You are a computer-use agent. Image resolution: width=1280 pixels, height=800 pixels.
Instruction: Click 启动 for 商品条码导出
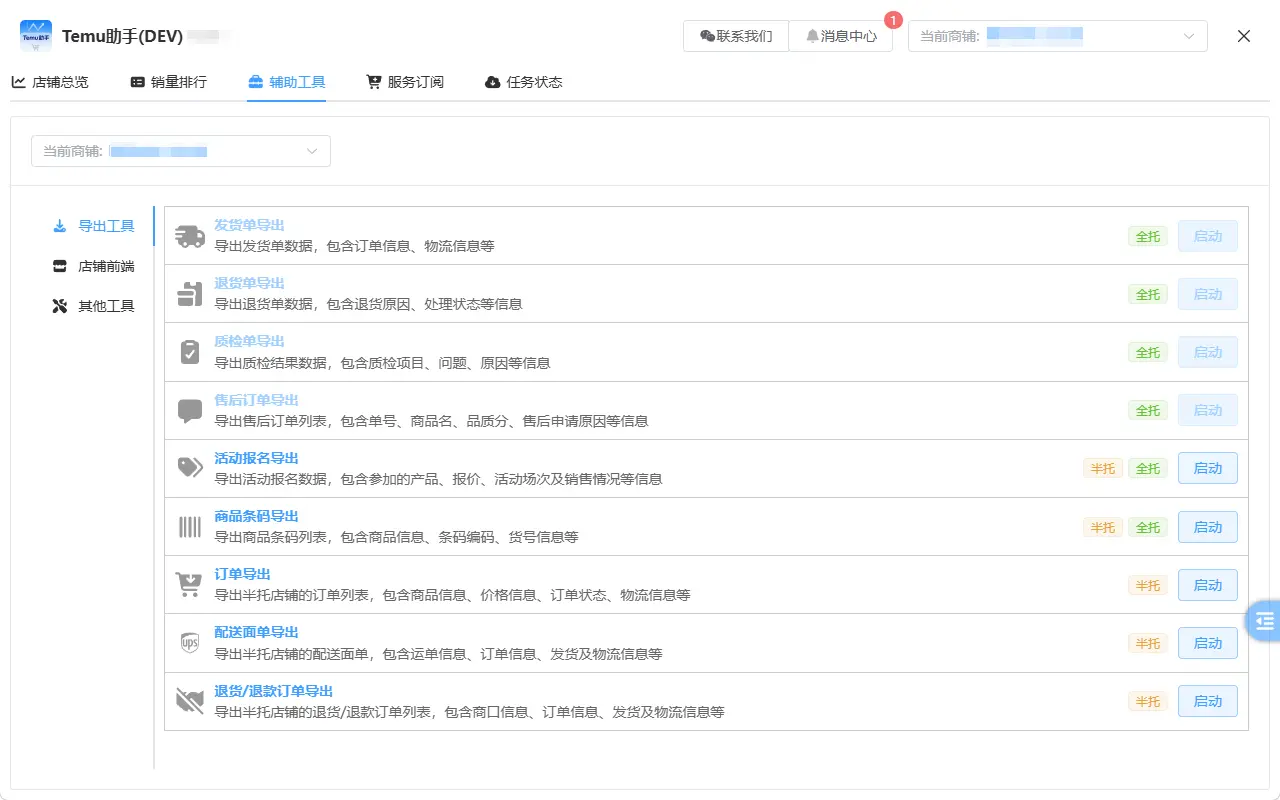pyautogui.click(x=1208, y=527)
